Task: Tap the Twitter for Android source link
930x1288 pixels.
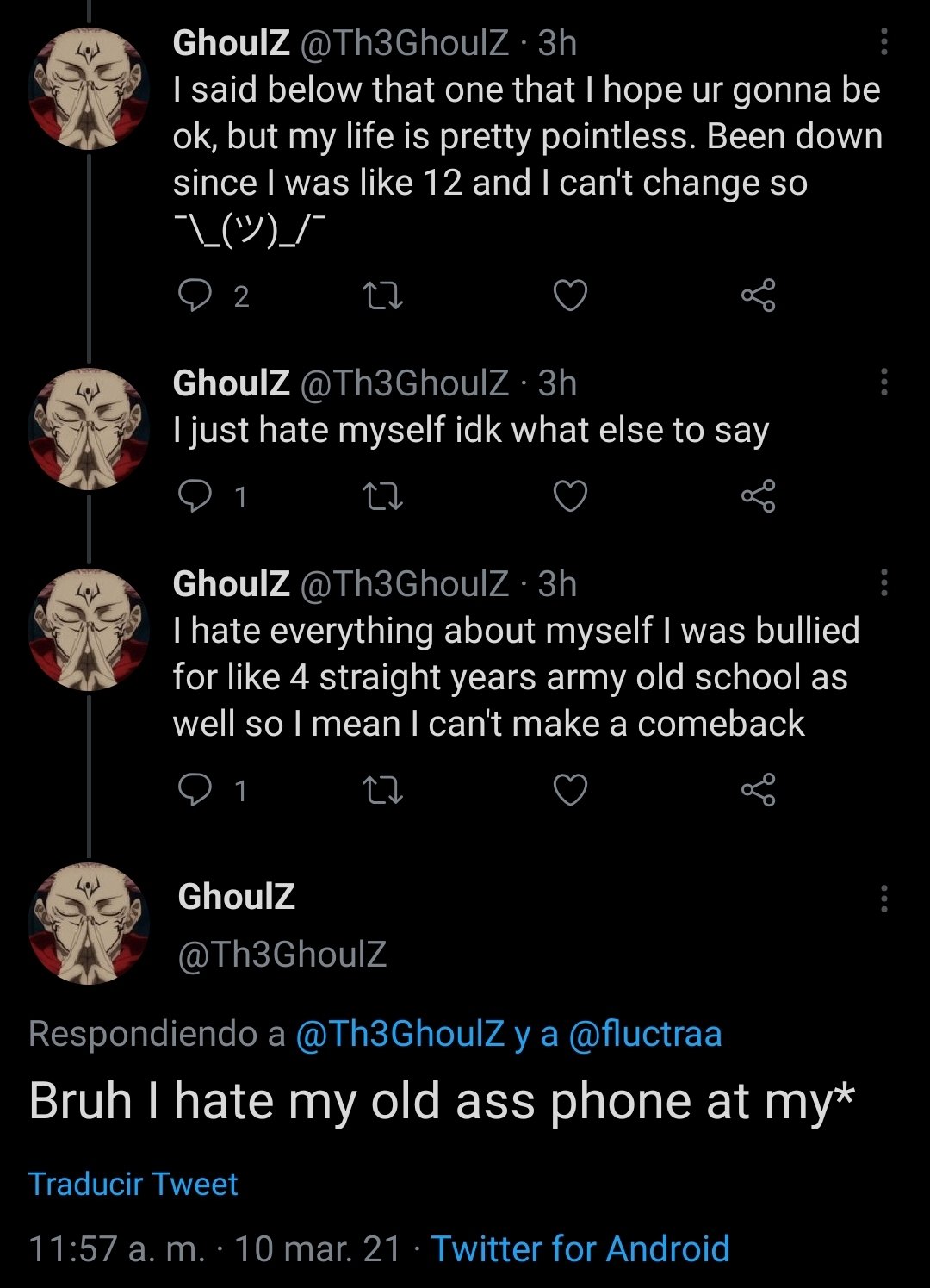Action: click(x=580, y=1248)
